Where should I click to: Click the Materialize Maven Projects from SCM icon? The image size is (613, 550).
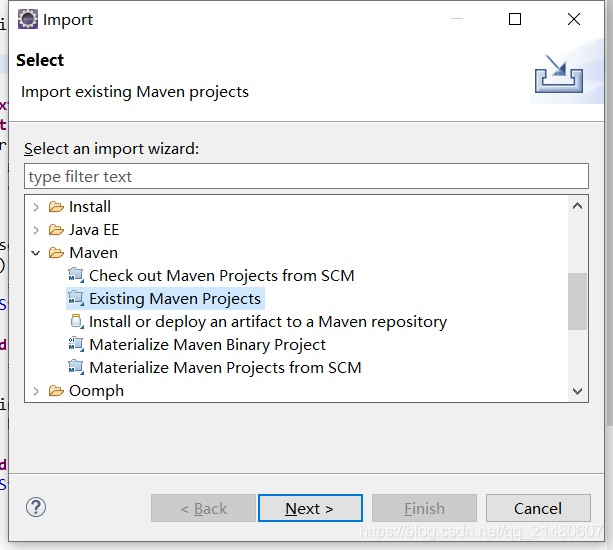76,368
